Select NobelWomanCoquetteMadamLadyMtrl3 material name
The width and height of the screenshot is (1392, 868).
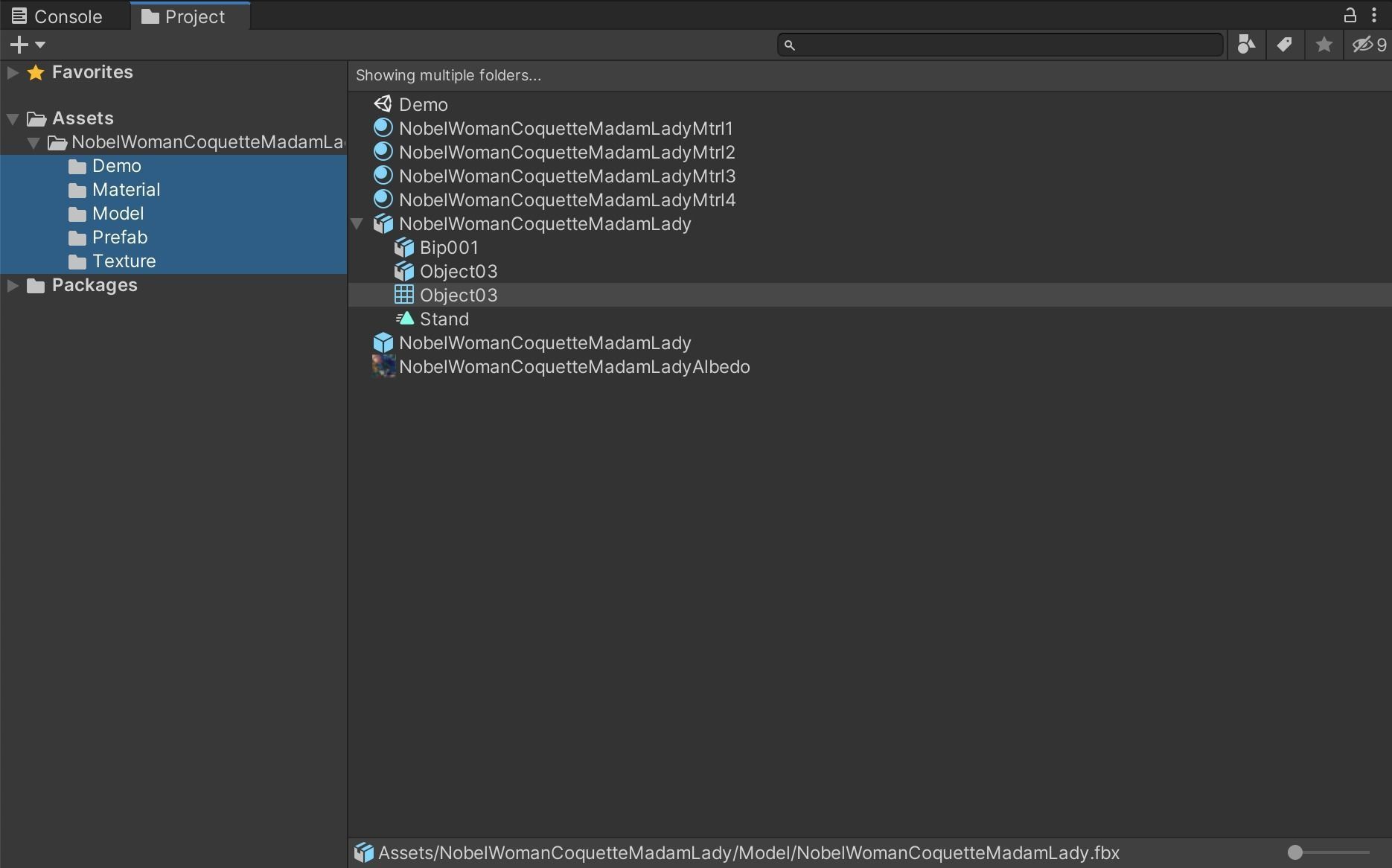(567, 176)
